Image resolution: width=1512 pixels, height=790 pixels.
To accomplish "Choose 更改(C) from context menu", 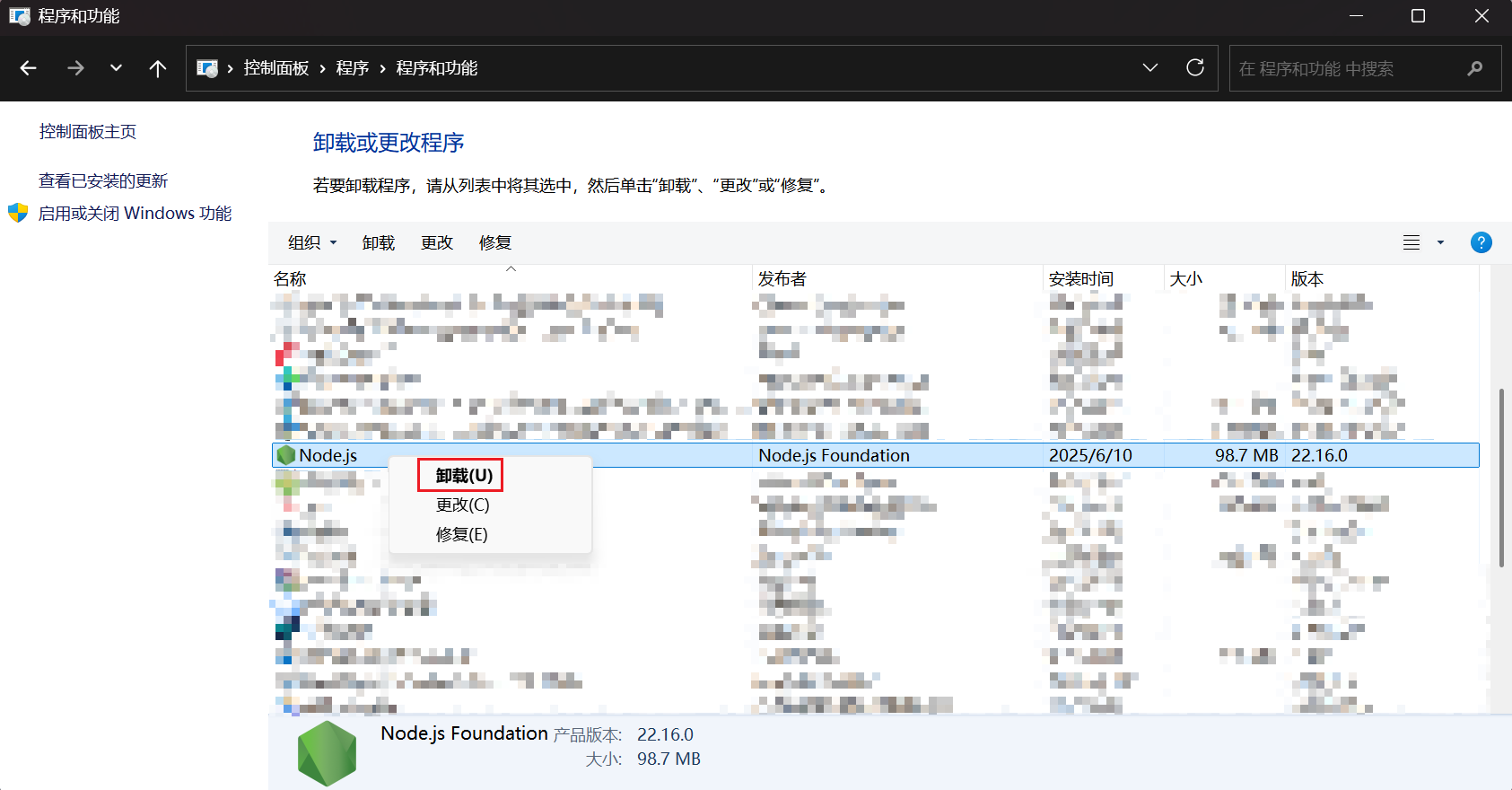I will coord(463,505).
